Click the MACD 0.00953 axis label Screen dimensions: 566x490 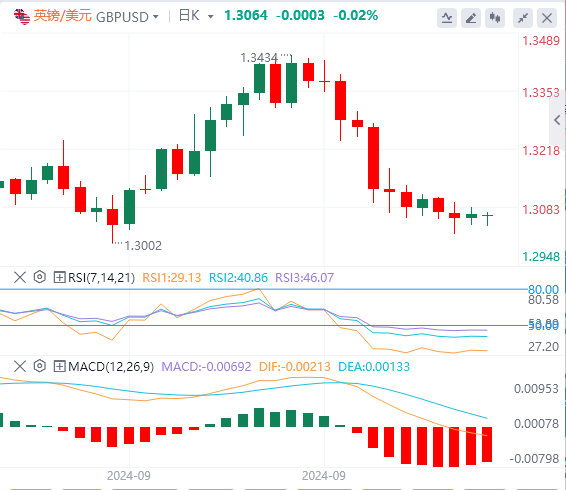536,389
